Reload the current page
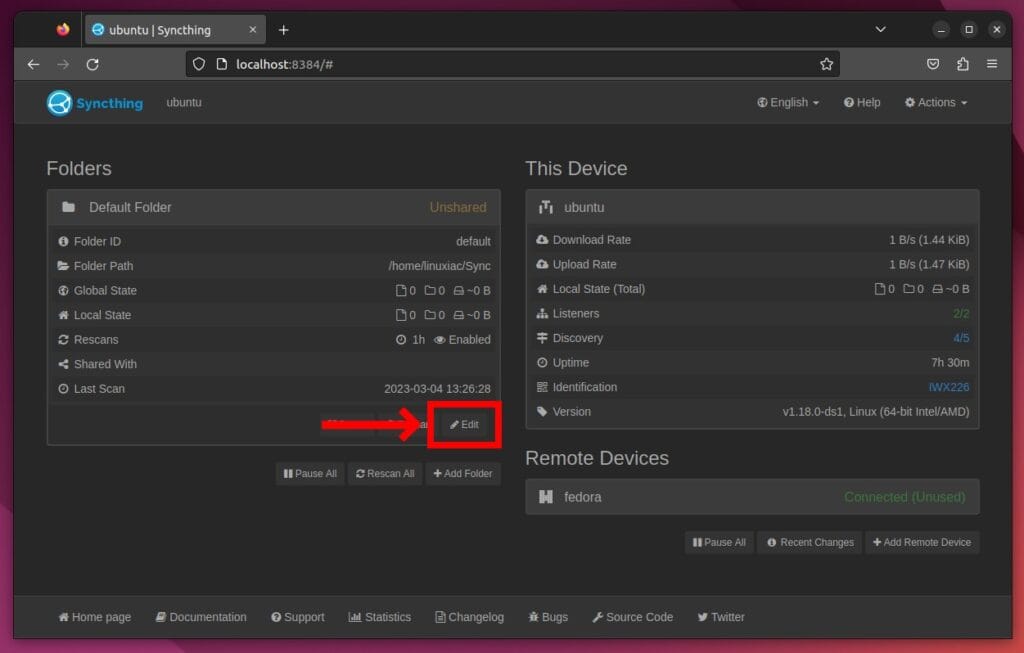The height and width of the screenshot is (653, 1024). (x=93, y=64)
